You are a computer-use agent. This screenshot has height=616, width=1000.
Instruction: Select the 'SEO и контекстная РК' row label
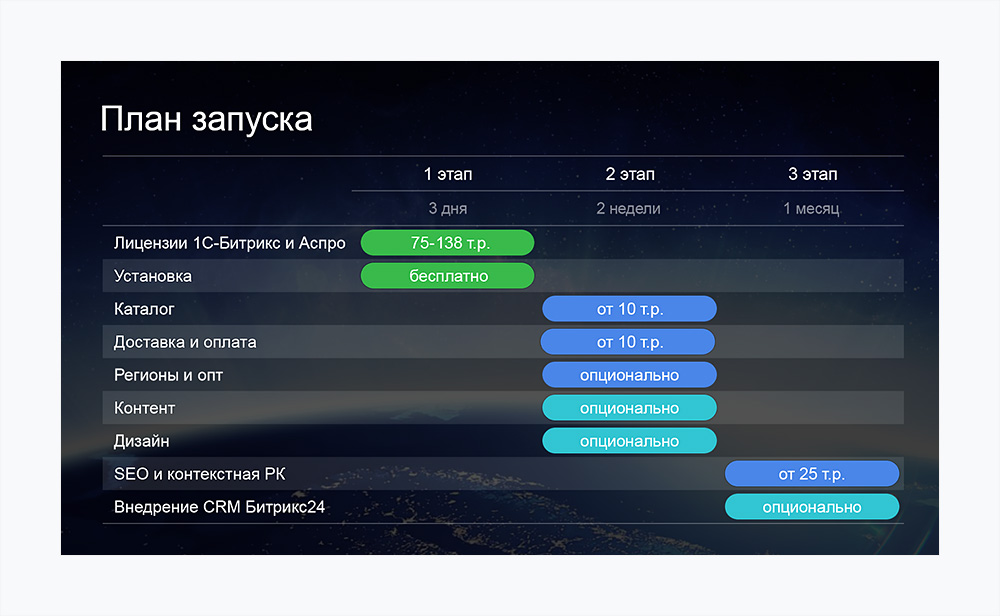click(x=199, y=474)
